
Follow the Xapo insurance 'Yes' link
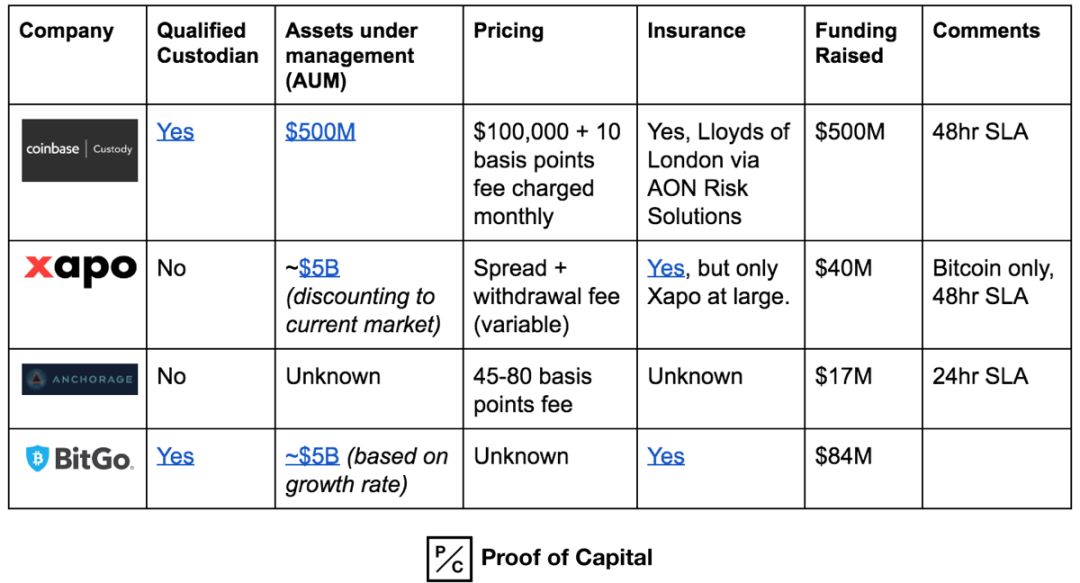point(665,268)
